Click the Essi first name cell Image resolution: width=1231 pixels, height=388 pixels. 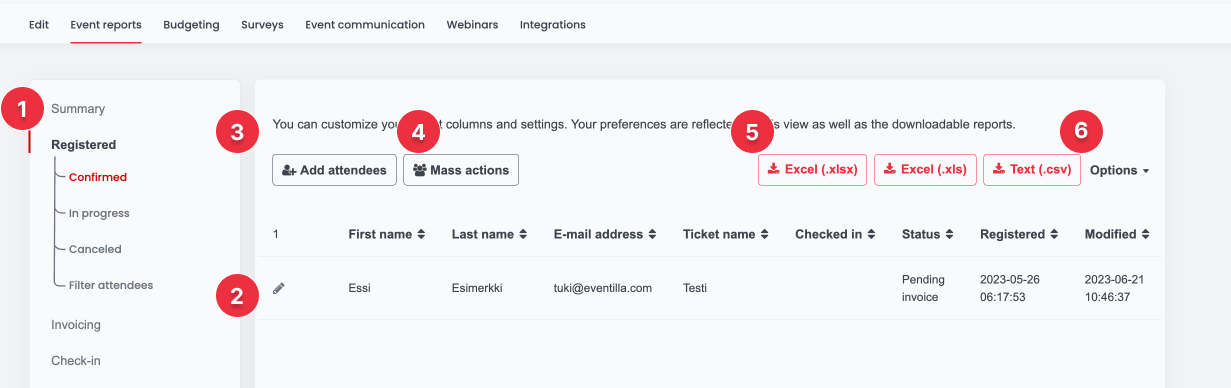(359, 288)
